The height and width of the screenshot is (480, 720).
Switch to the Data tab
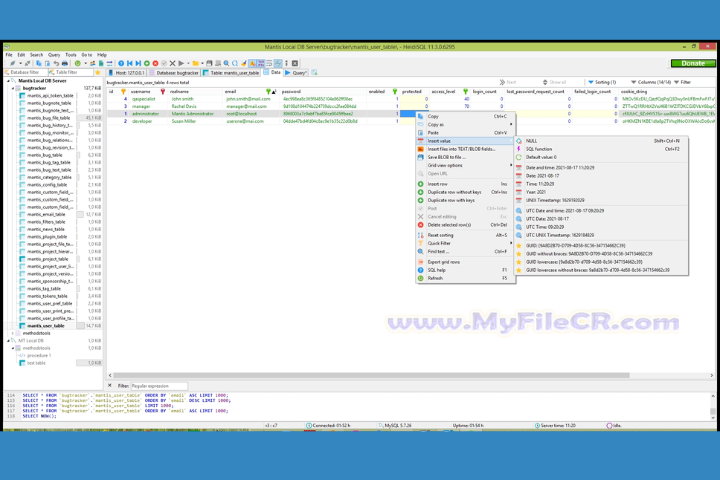(x=272, y=73)
